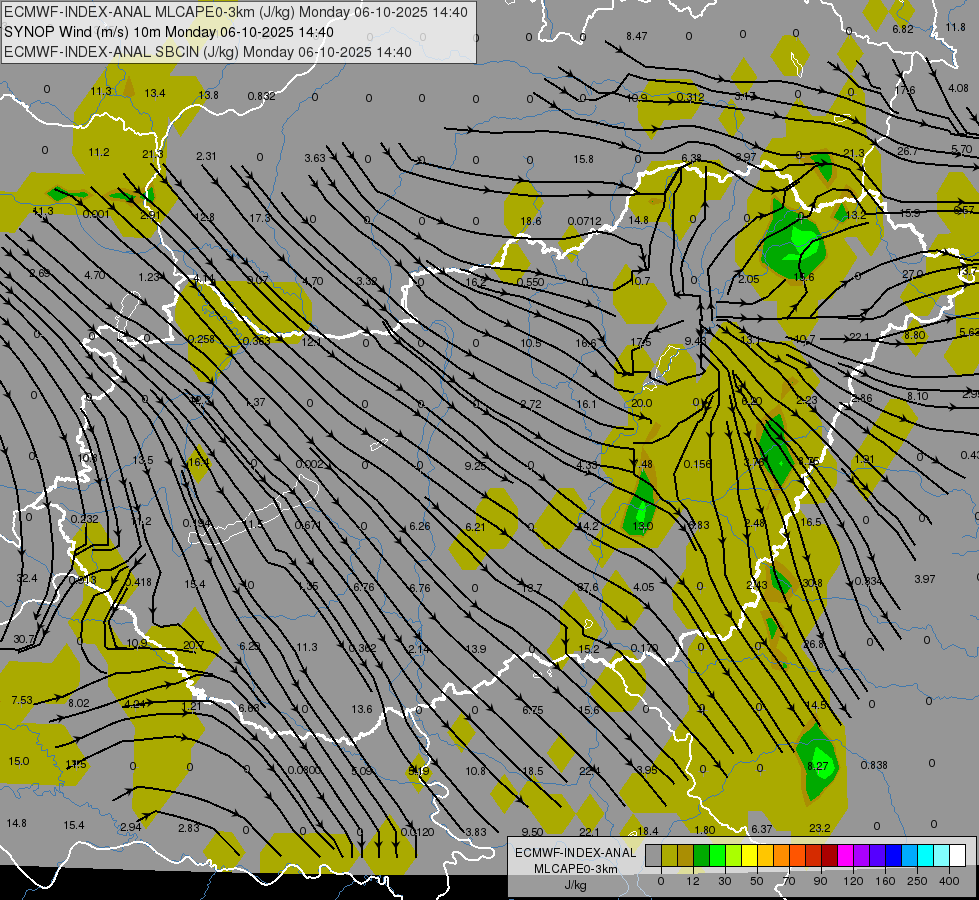Click the map value 0.838
979x900 pixels.
coord(873,765)
